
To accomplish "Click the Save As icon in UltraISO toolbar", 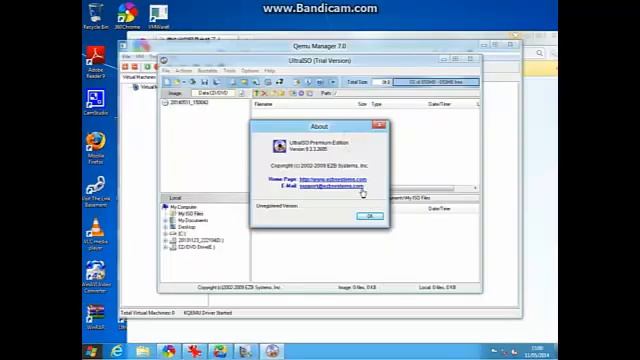I will click(217, 82).
